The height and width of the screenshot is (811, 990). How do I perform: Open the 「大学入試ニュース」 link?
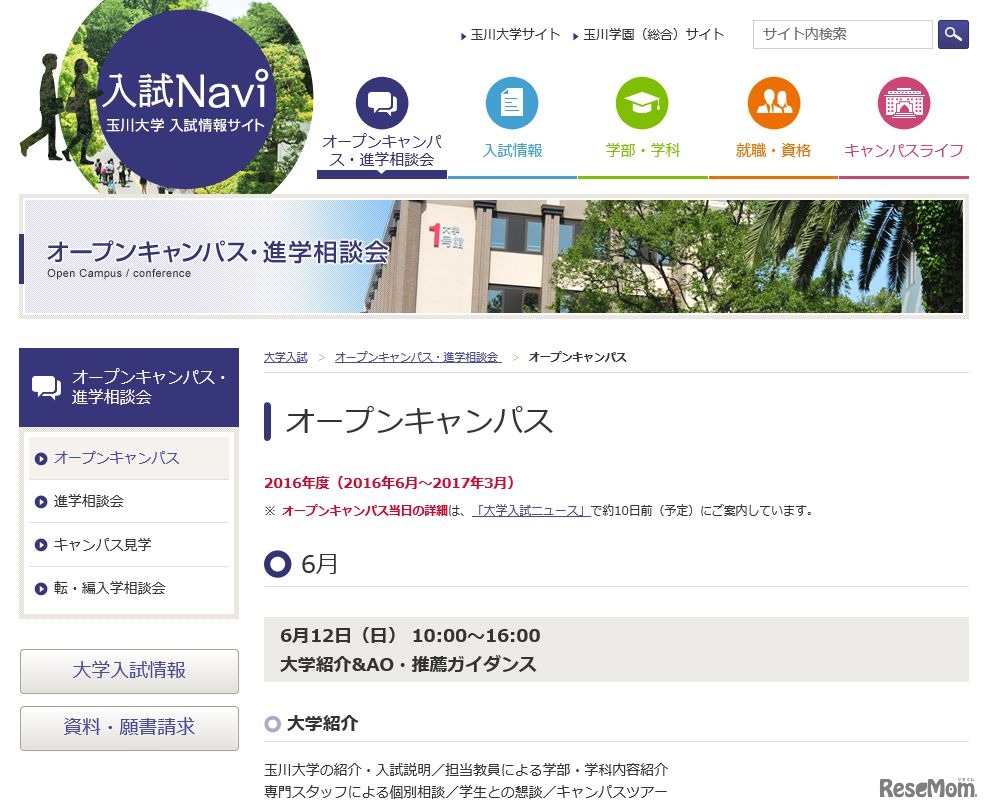click(x=531, y=508)
